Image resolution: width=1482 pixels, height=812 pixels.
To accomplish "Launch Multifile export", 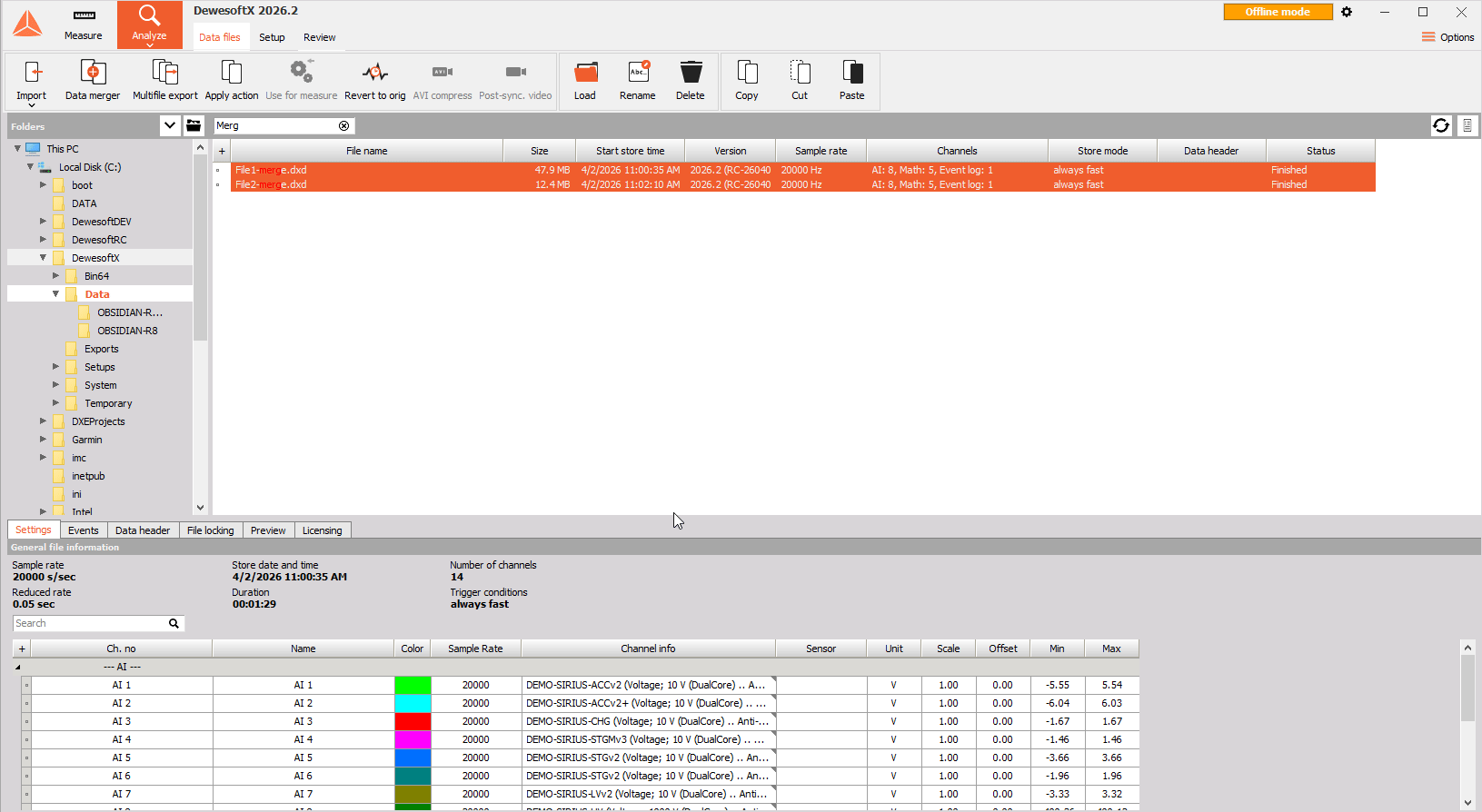I will [164, 81].
